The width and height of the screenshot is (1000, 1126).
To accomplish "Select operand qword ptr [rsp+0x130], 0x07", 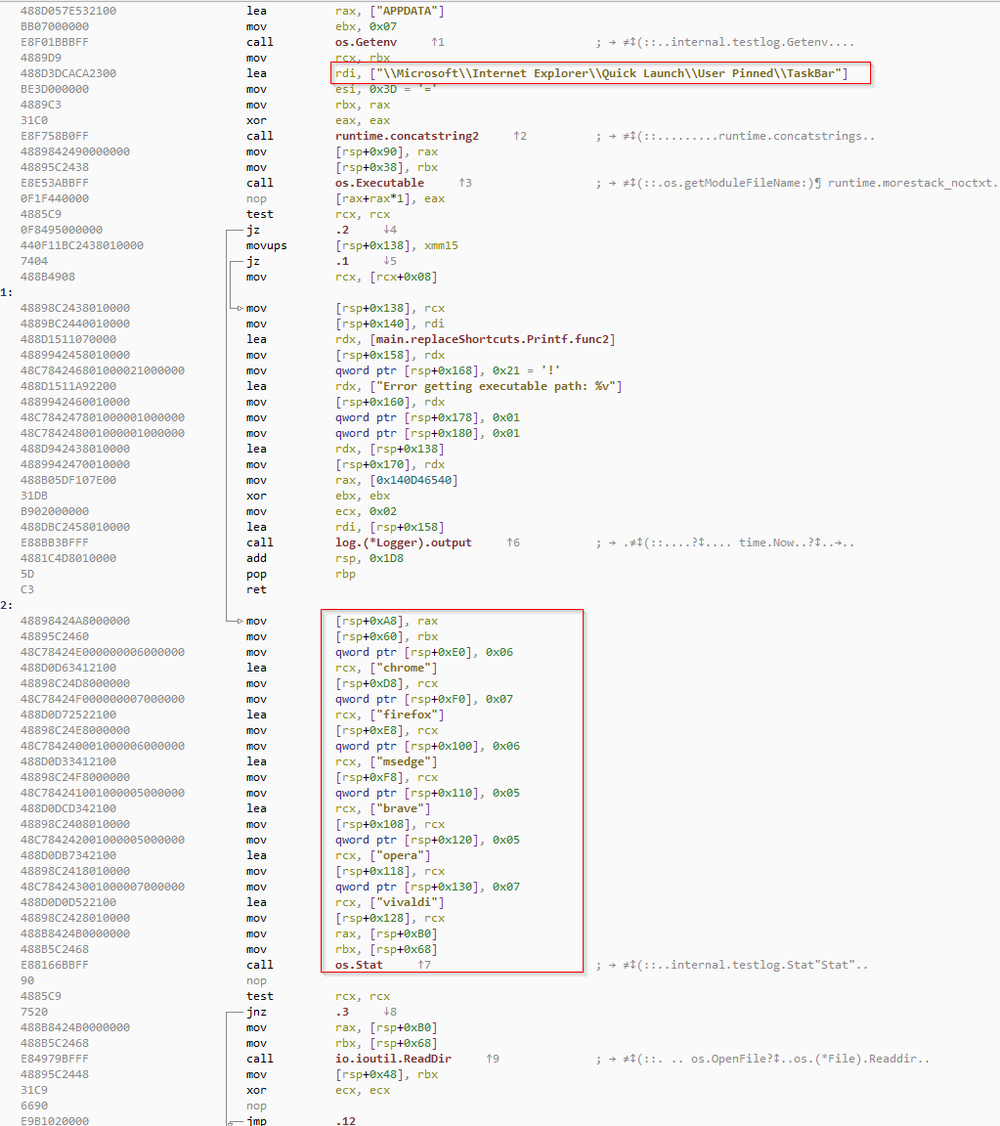I will 427,887.
